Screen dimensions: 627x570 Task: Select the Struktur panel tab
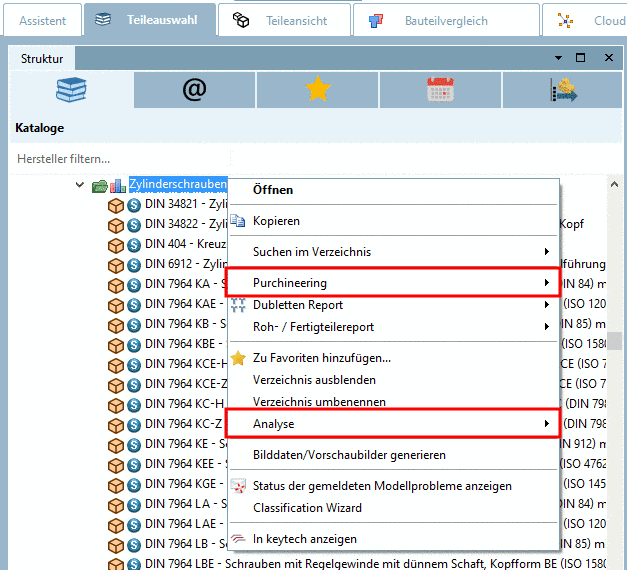coord(42,59)
